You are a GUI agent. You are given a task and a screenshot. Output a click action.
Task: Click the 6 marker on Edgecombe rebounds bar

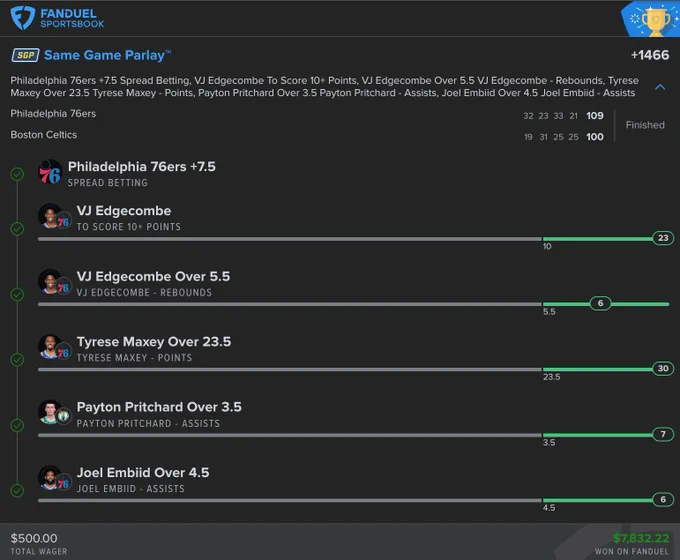(600, 303)
